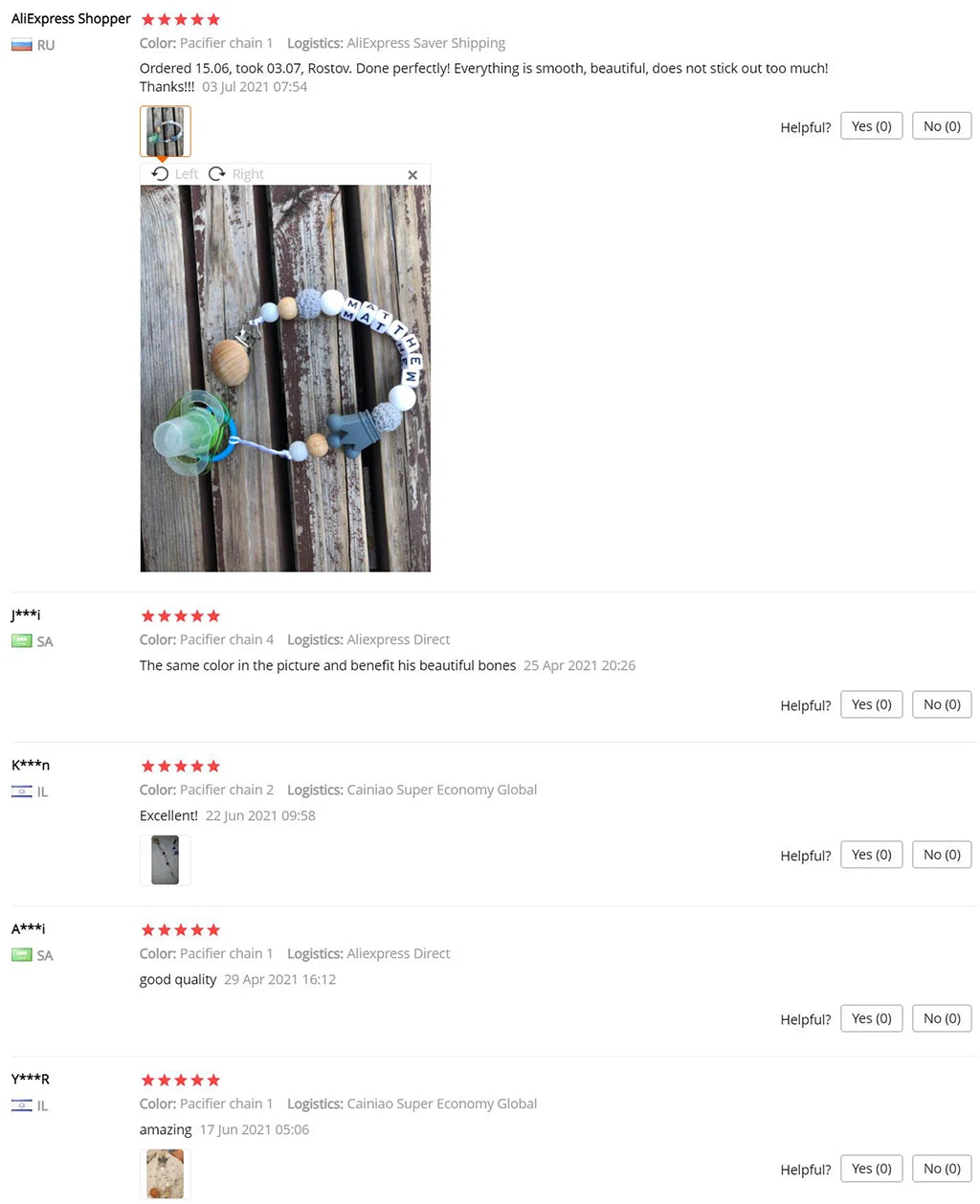Click "Yes (0)" on A***i's review
Image resolution: width=980 pixels, height=1204 pixels.
870,1017
